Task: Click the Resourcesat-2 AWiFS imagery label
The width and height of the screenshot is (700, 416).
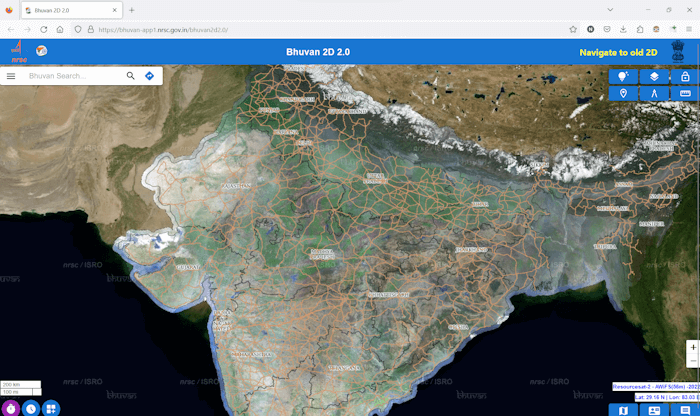Action: [x=656, y=387]
